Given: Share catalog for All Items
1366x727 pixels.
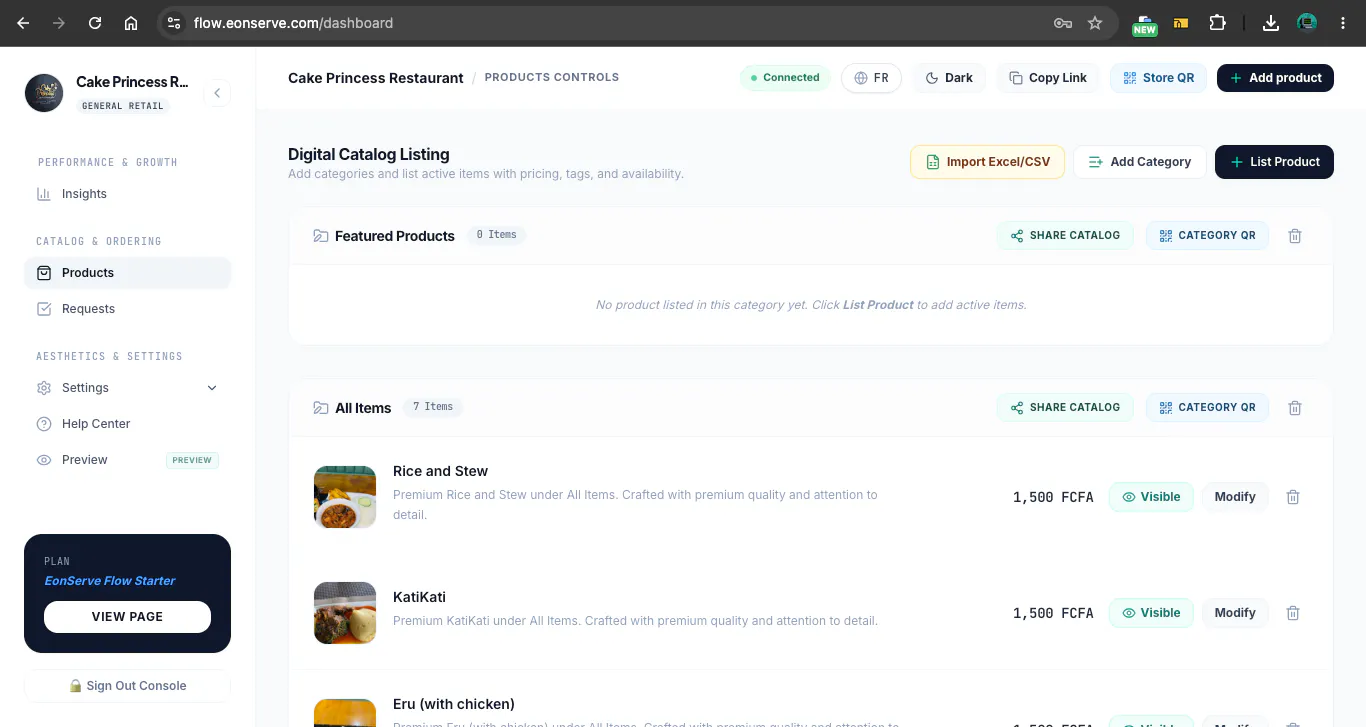Looking at the screenshot, I should tap(1065, 408).
